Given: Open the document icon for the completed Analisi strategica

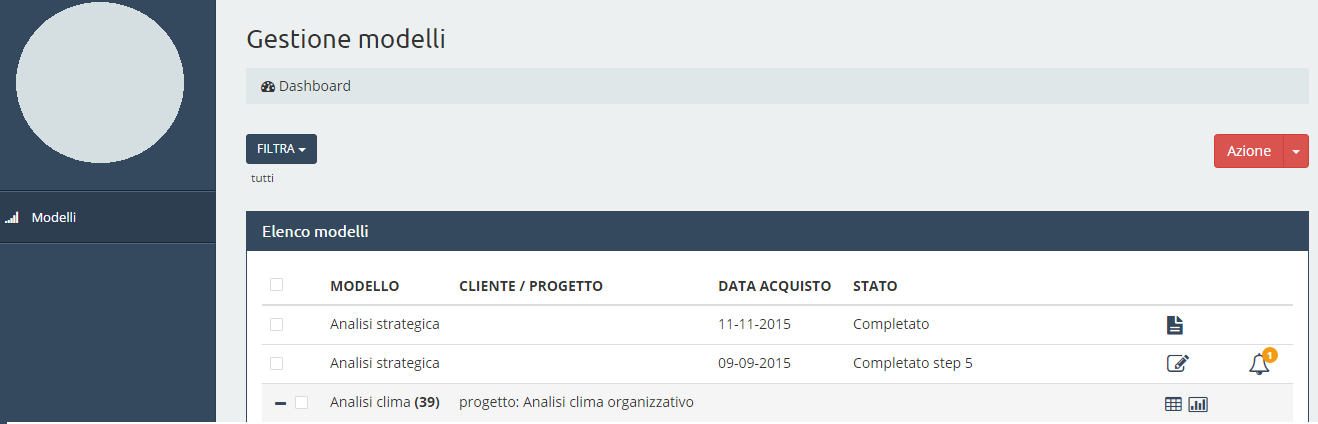Looking at the screenshot, I should [x=1175, y=324].
